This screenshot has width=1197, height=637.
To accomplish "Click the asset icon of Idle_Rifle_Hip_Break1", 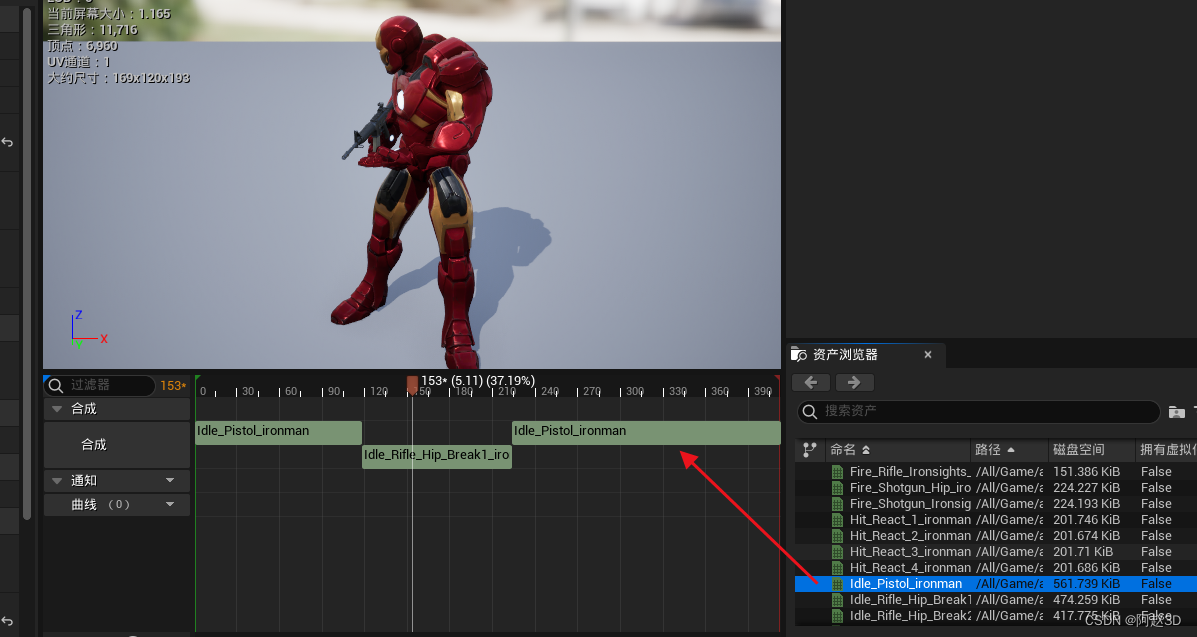I will click(837, 600).
